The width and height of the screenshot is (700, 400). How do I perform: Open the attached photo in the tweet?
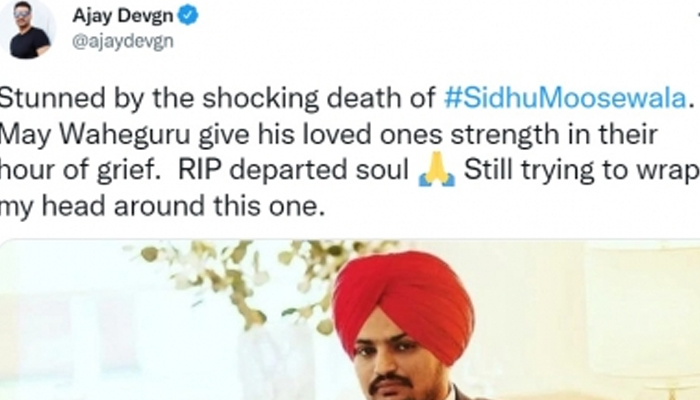click(x=350, y=320)
